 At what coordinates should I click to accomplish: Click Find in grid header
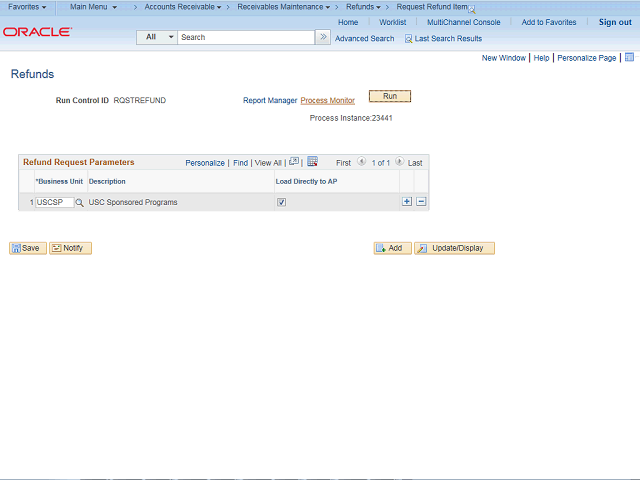coord(240,163)
